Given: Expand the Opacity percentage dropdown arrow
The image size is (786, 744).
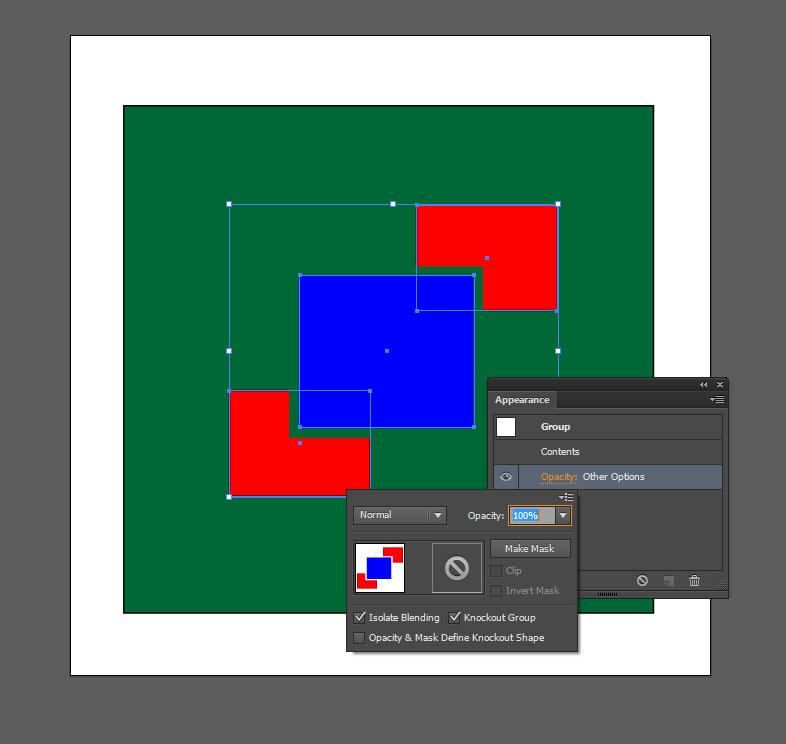Looking at the screenshot, I should pos(563,516).
